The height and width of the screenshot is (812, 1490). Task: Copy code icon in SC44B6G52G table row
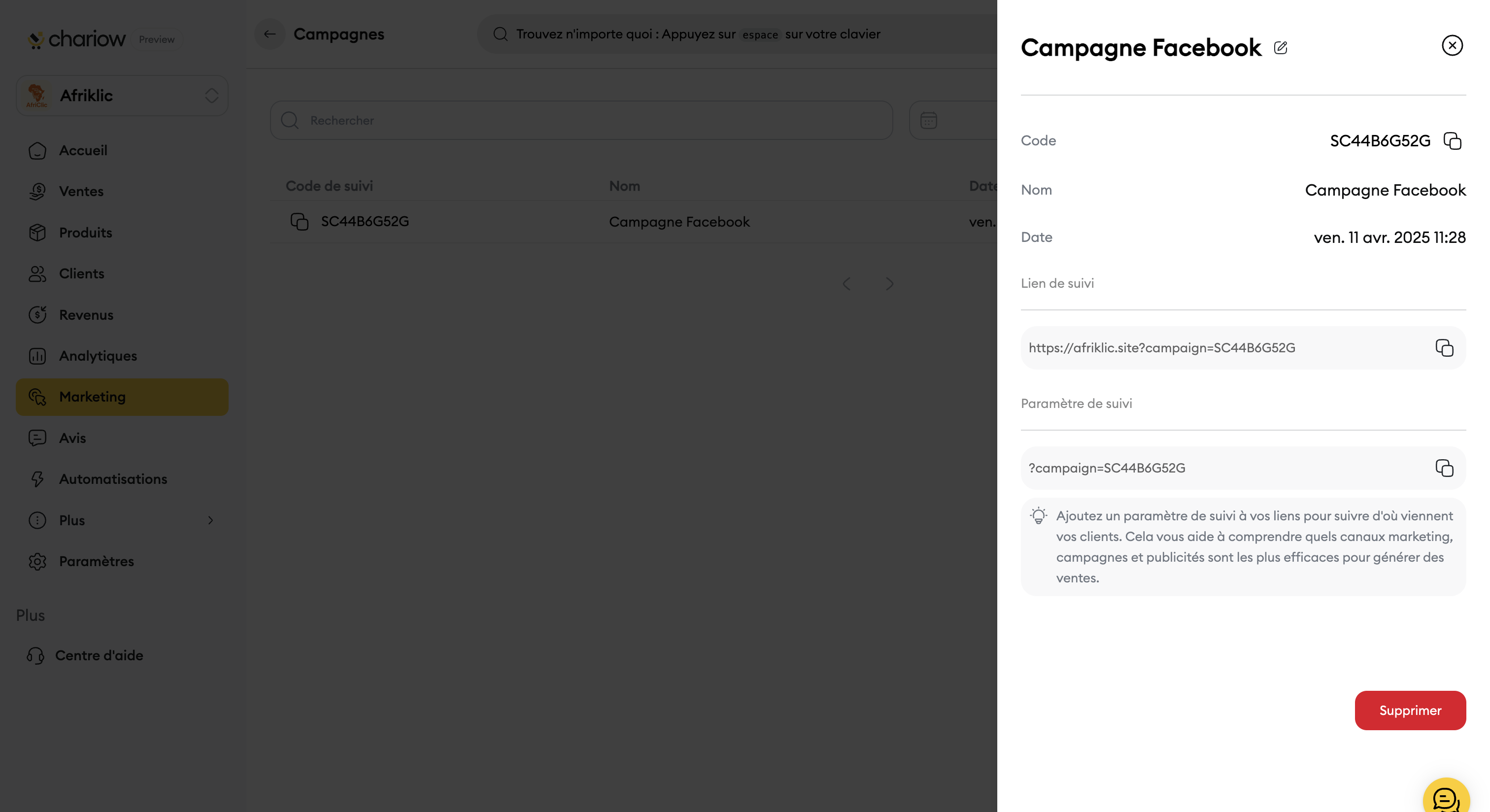(299, 222)
